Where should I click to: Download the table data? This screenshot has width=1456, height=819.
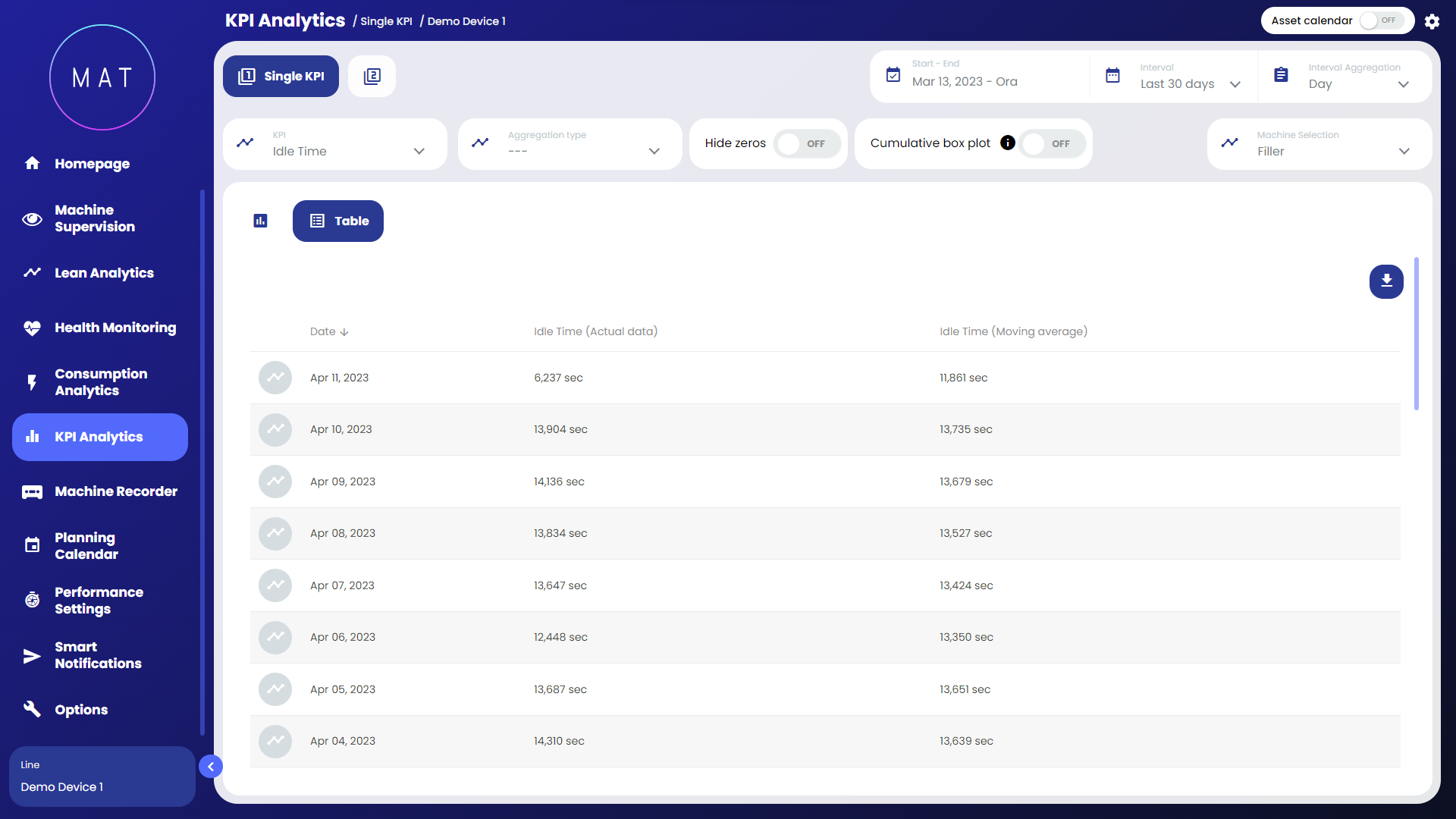click(1386, 281)
